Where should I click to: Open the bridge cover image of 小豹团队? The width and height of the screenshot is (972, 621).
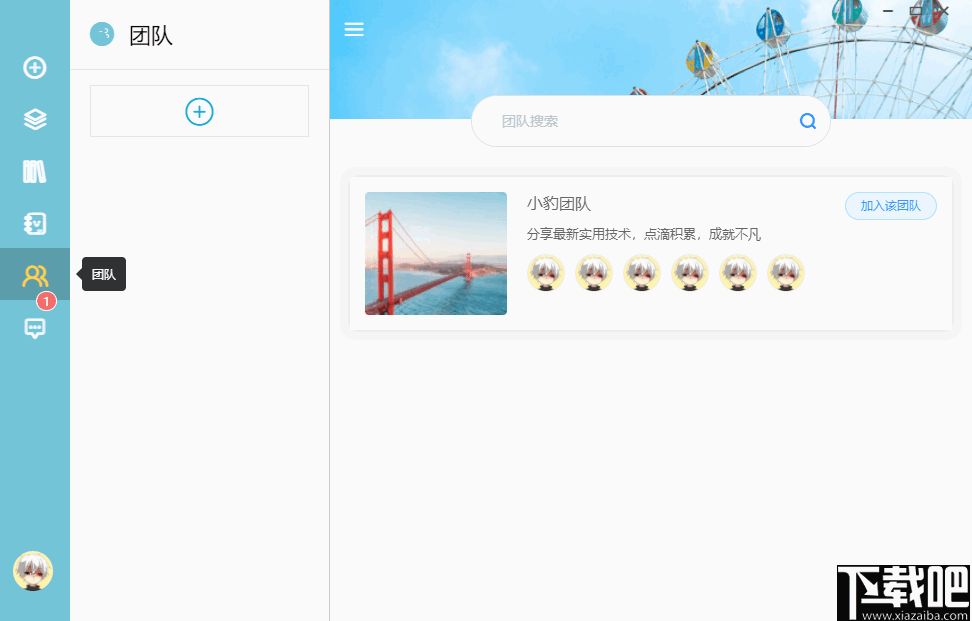tap(436, 253)
